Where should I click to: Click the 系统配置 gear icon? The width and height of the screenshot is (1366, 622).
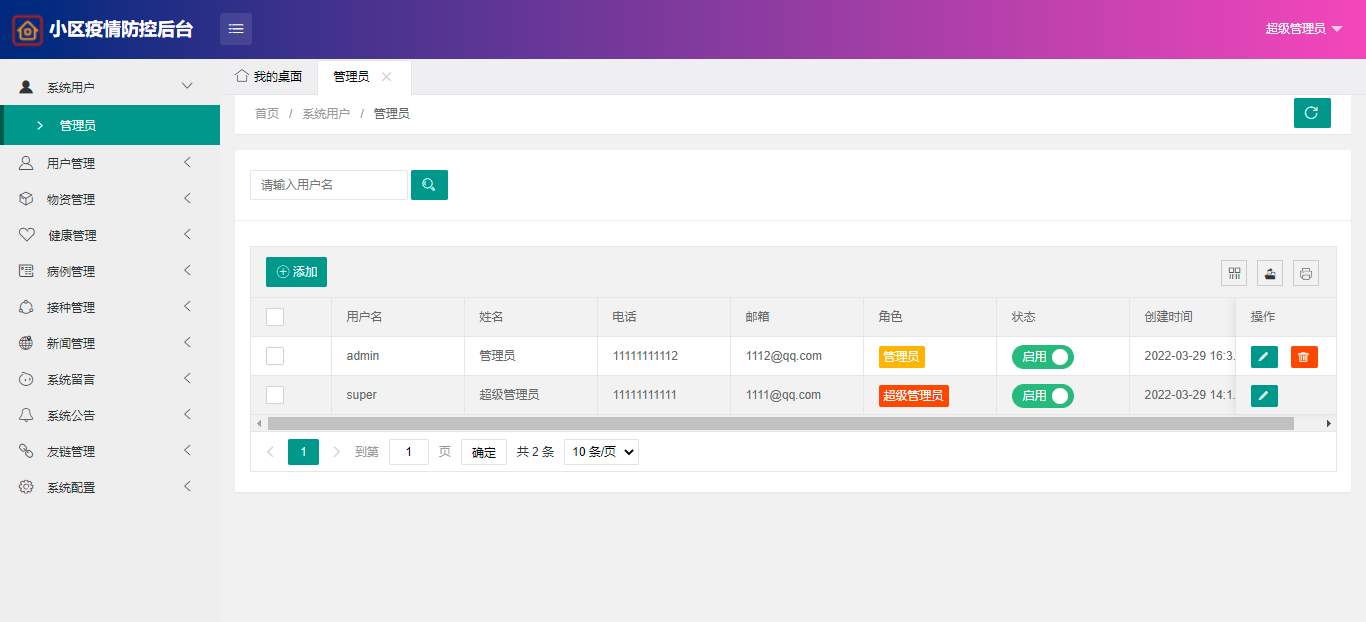click(x=26, y=487)
